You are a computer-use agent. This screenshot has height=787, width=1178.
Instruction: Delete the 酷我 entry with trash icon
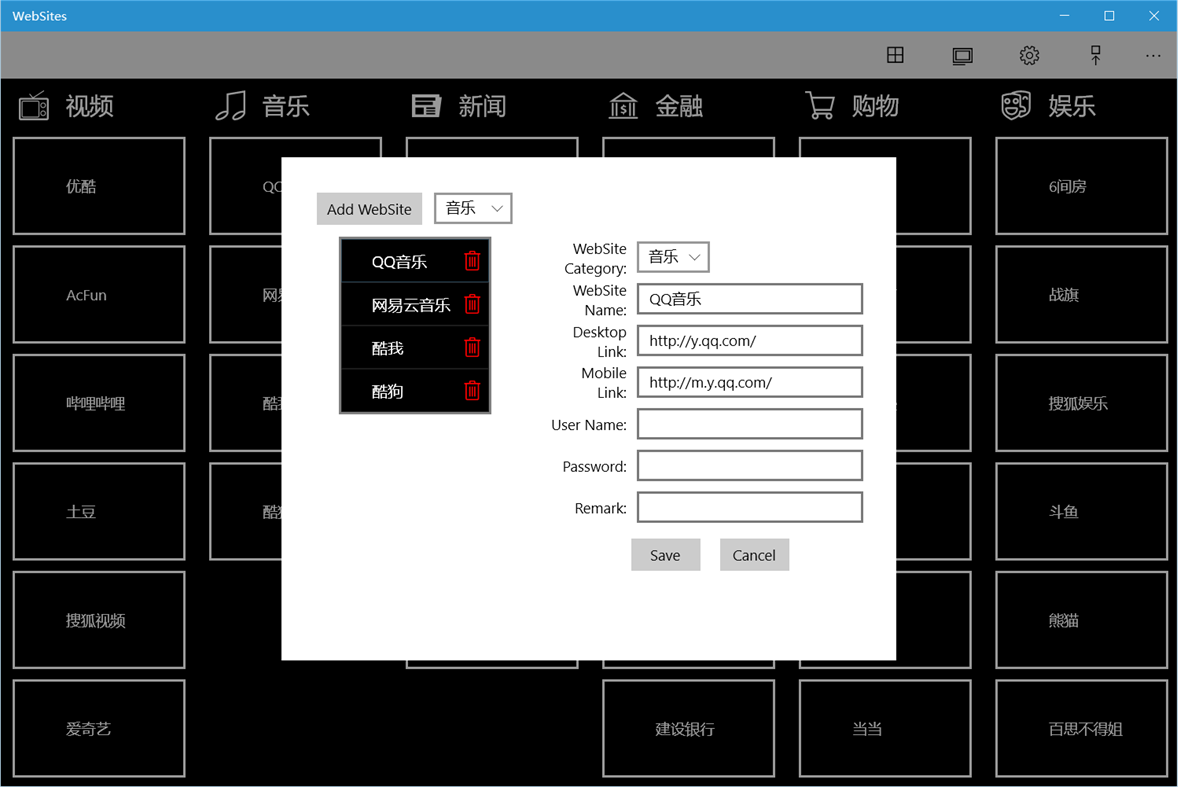[x=472, y=347]
